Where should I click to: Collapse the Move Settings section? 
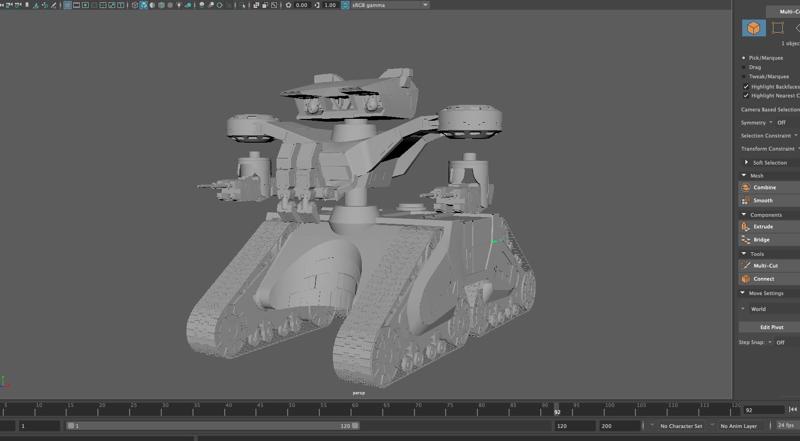(x=743, y=293)
